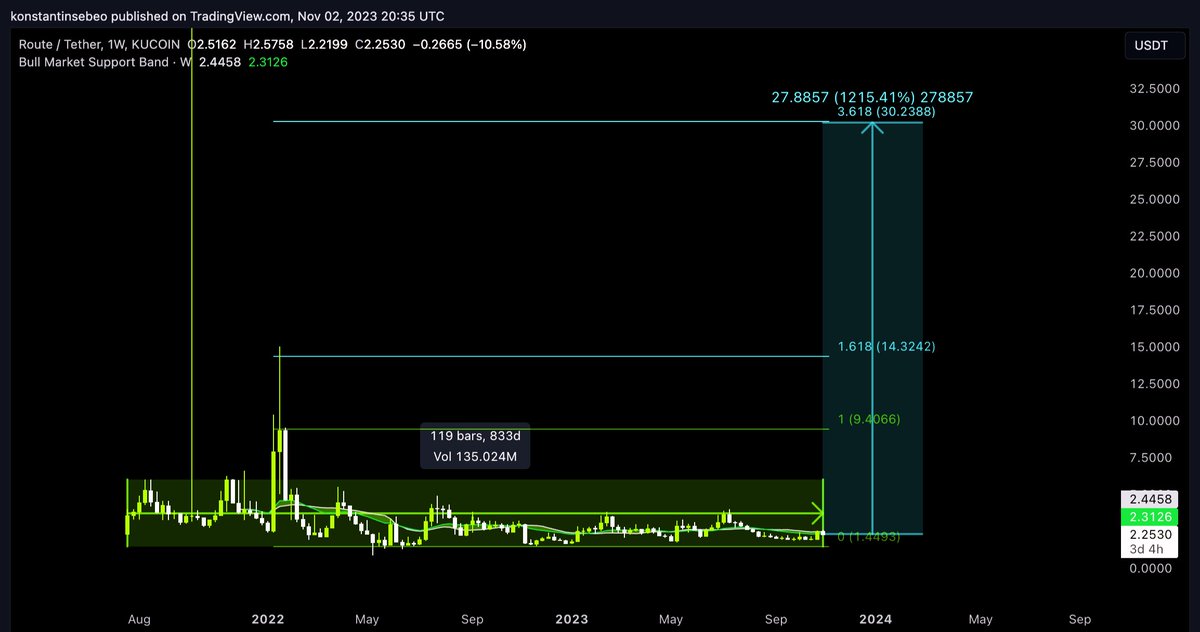
Task: Click the 1.618 (14.3242) Fibonacci level label
Action: point(887,346)
